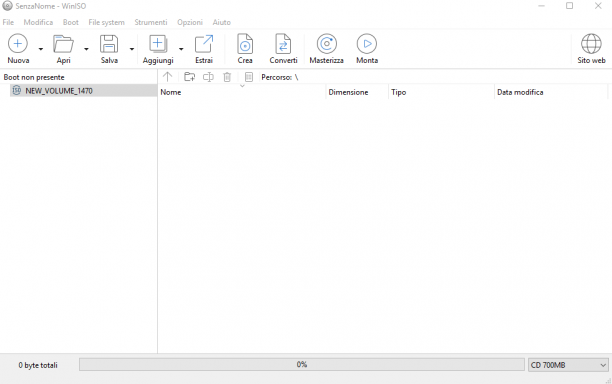Click the Monta mount icon

point(367,43)
